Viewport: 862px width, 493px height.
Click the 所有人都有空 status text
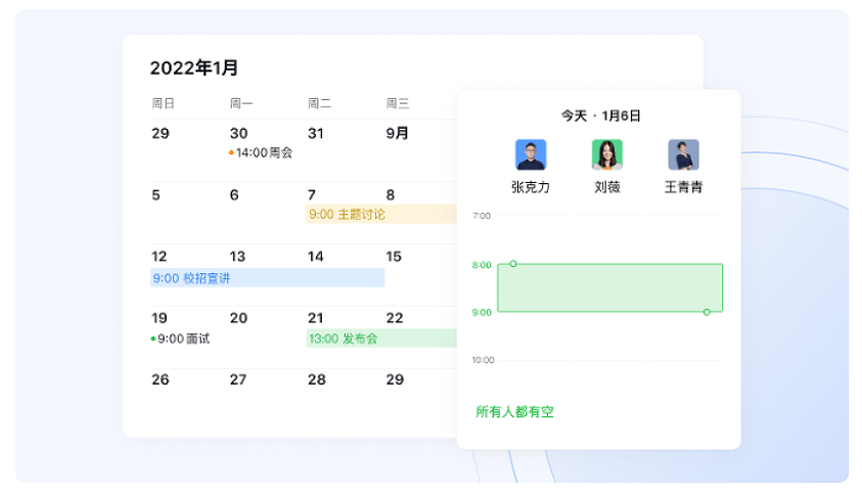(514, 411)
